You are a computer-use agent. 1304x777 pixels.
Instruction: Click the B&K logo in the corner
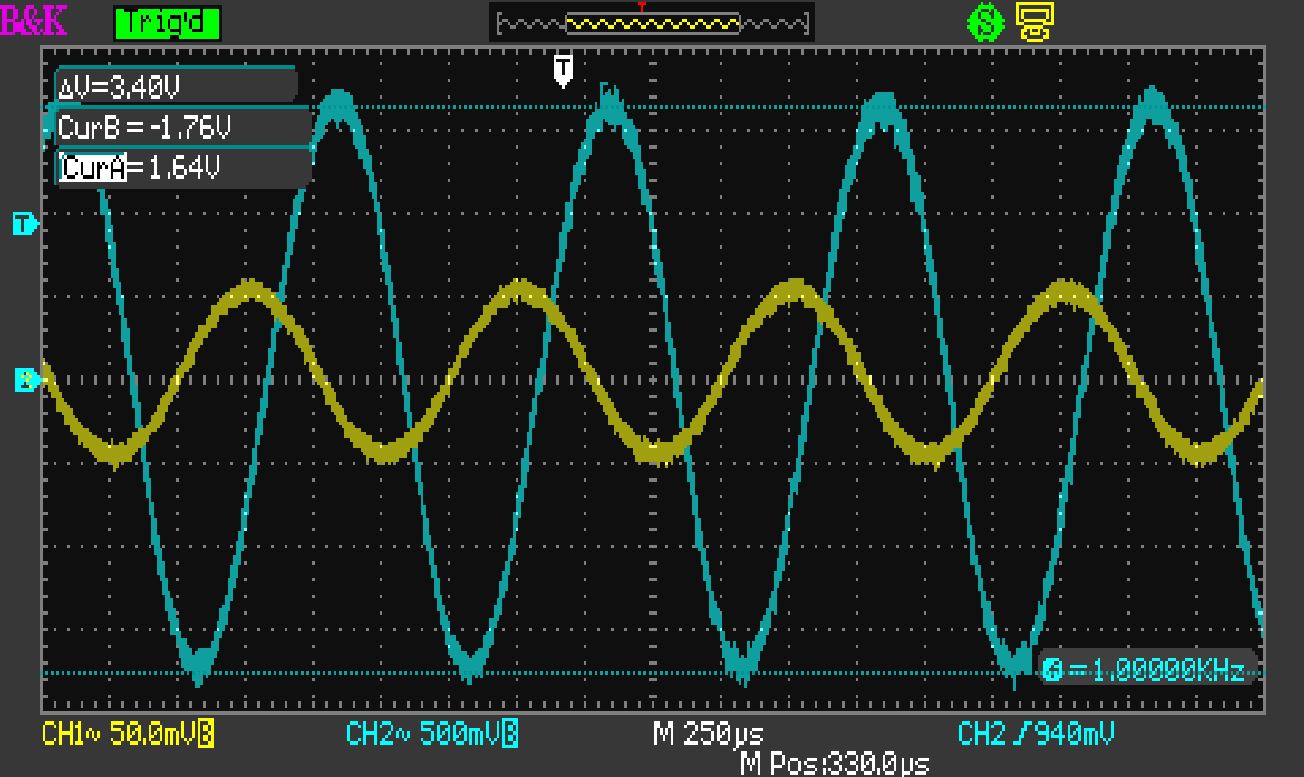[34, 21]
